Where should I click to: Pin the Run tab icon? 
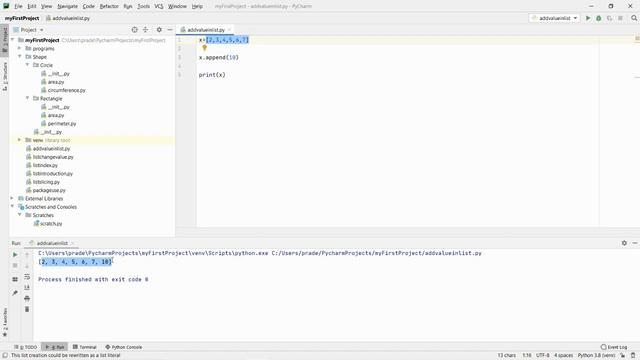pyautogui.click(x=15, y=293)
